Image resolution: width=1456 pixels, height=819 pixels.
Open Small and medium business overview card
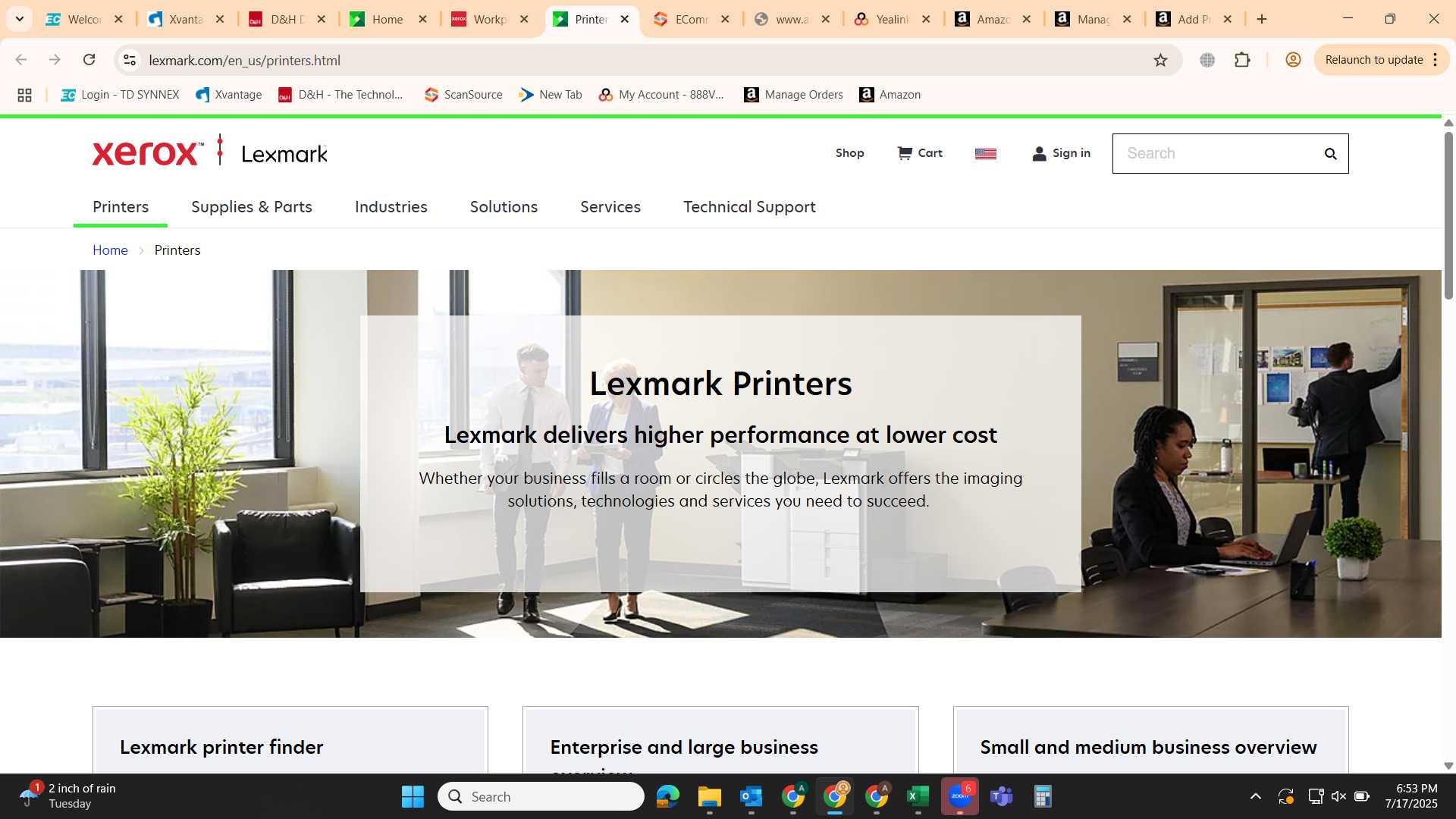[x=1150, y=741]
